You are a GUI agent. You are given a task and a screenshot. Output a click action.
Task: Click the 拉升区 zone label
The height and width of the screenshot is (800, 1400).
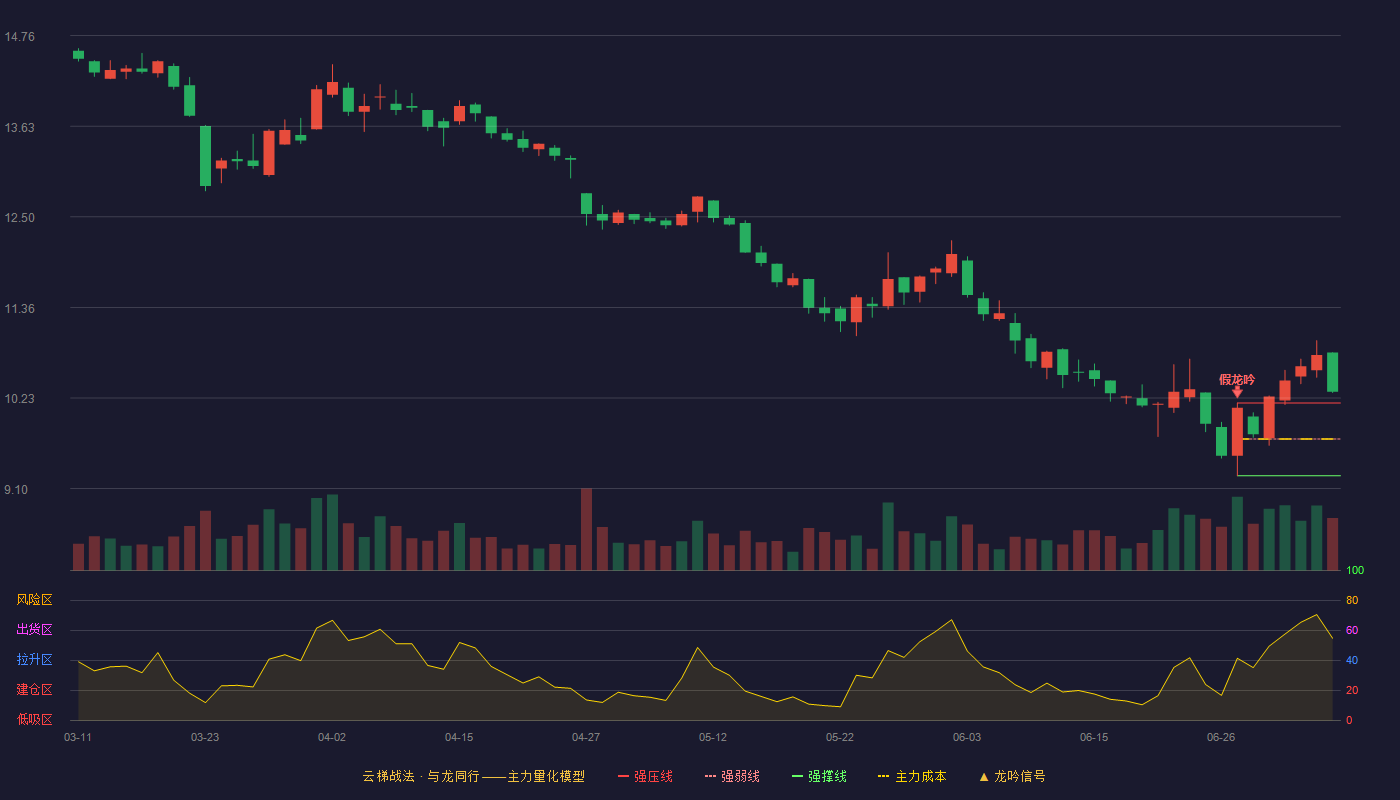click(x=34, y=660)
